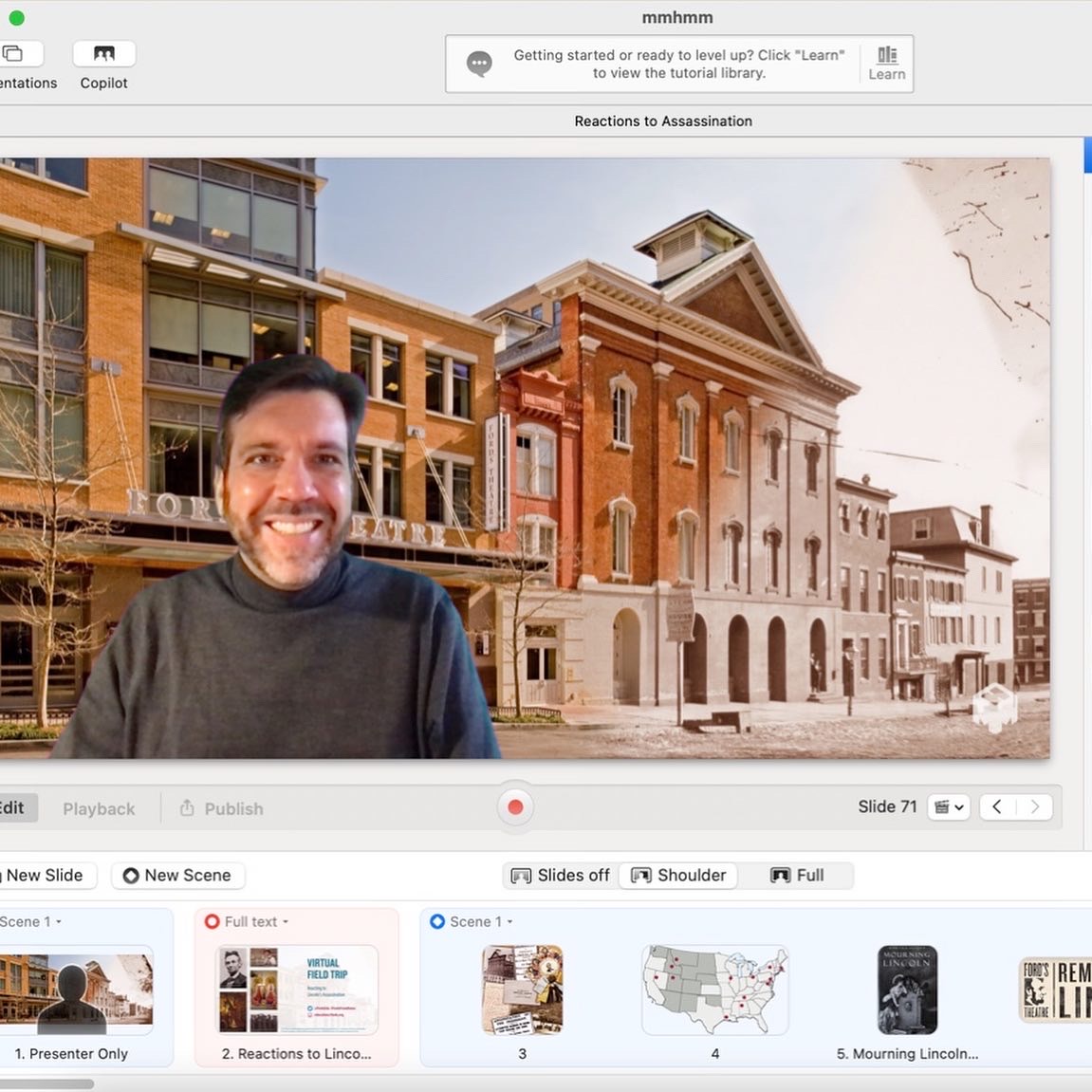Switch to Playback mode tab
The height and width of the screenshot is (1092, 1092).
point(99,808)
